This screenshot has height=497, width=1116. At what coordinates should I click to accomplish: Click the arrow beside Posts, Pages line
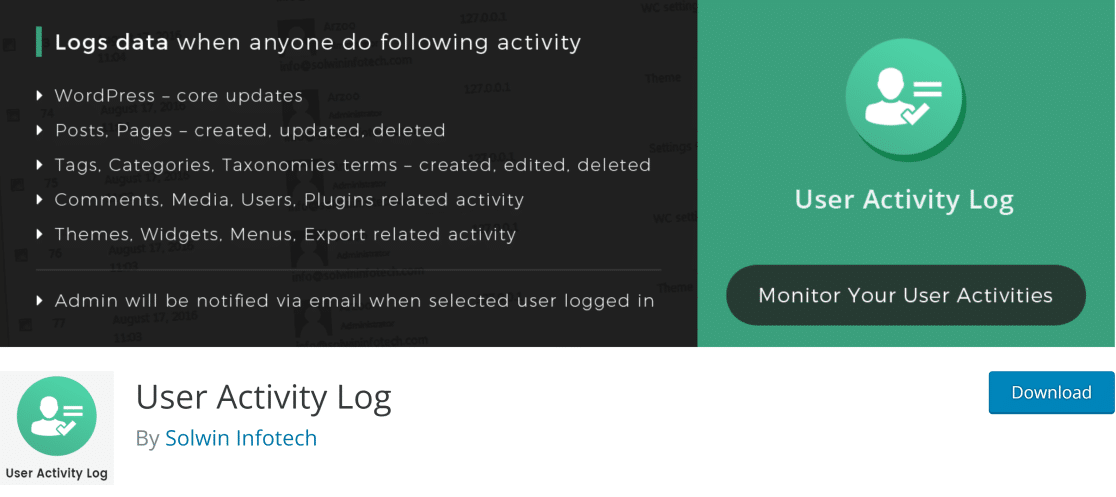pos(40,130)
